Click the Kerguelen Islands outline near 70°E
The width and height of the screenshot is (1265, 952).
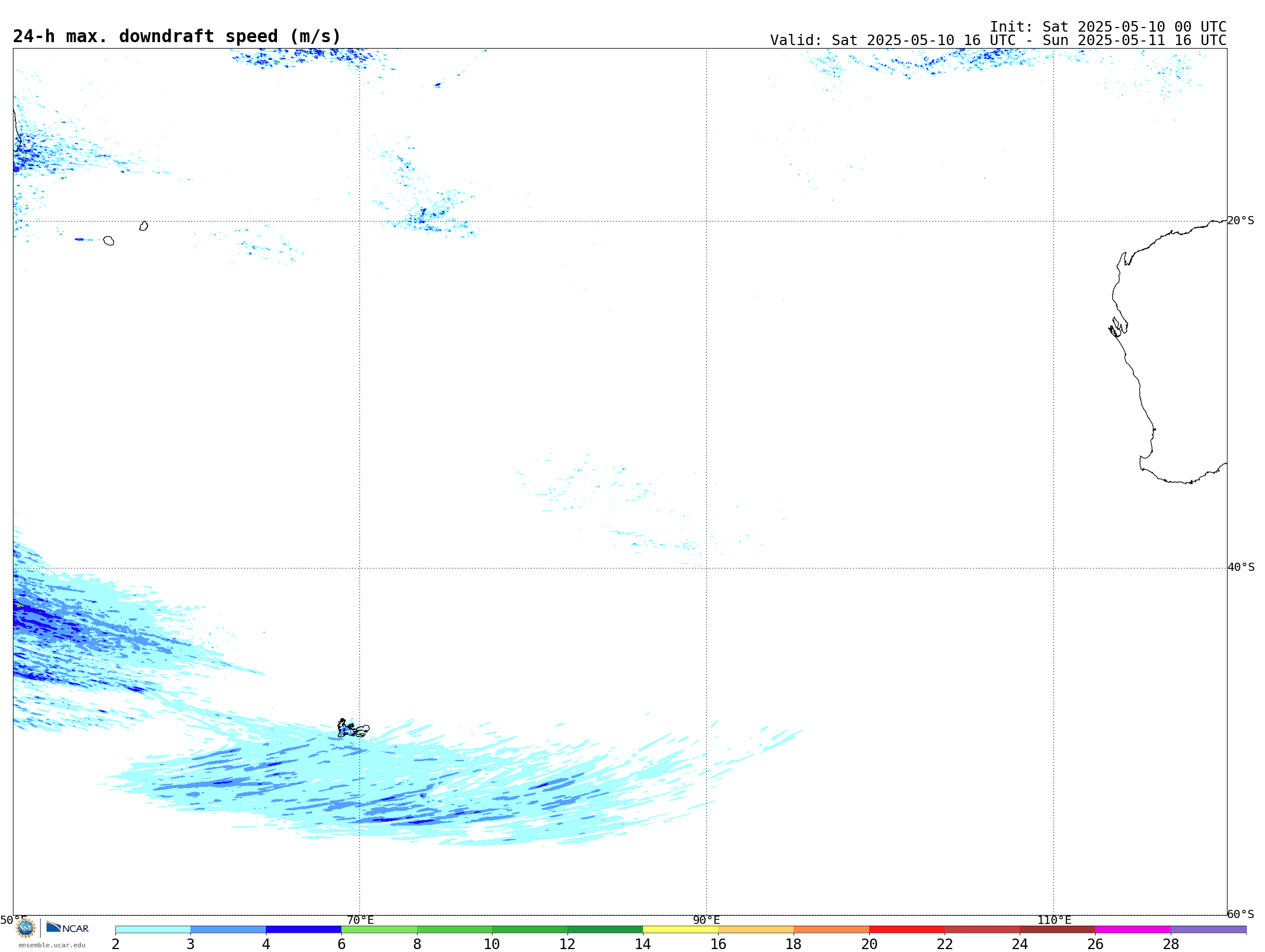coord(353,728)
